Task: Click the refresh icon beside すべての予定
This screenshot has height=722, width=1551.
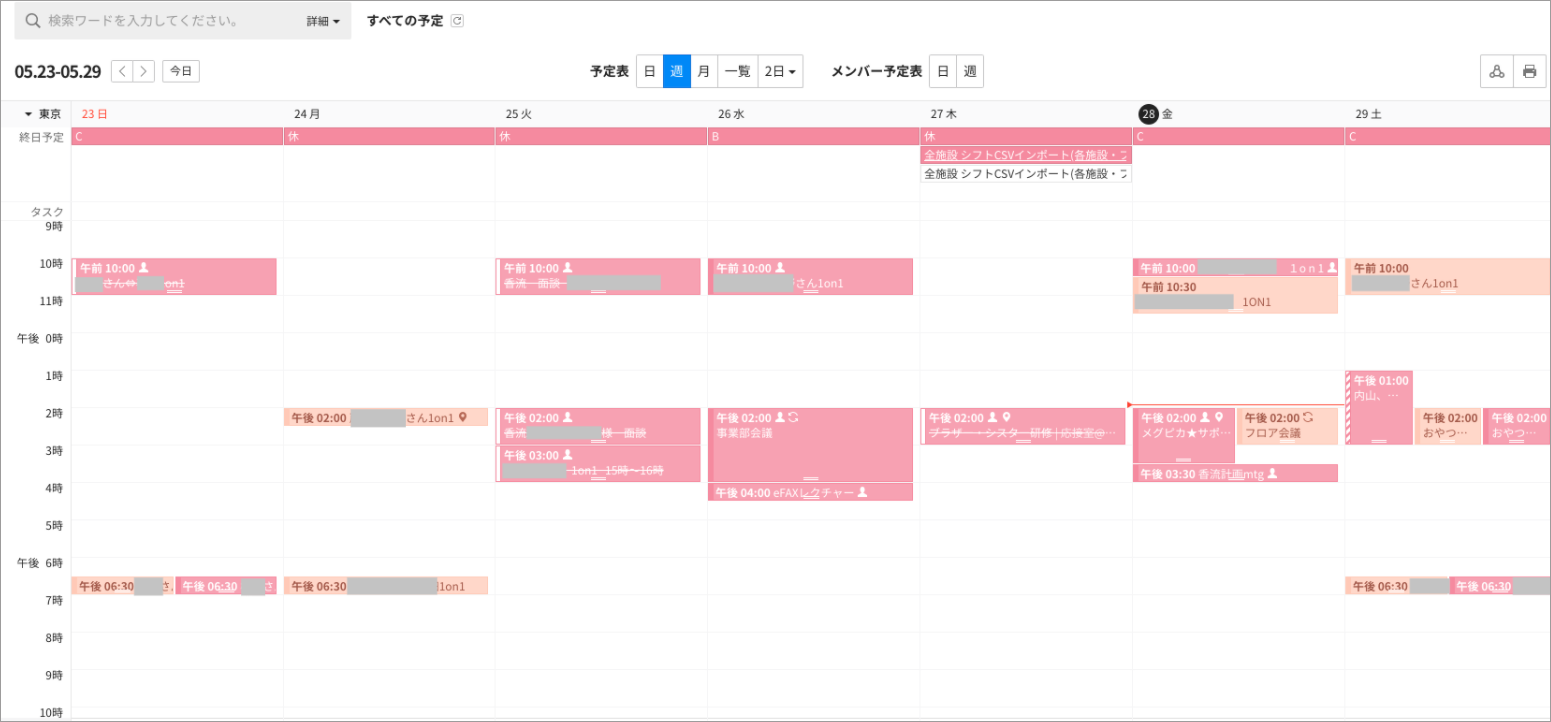Action: (x=457, y=21)
